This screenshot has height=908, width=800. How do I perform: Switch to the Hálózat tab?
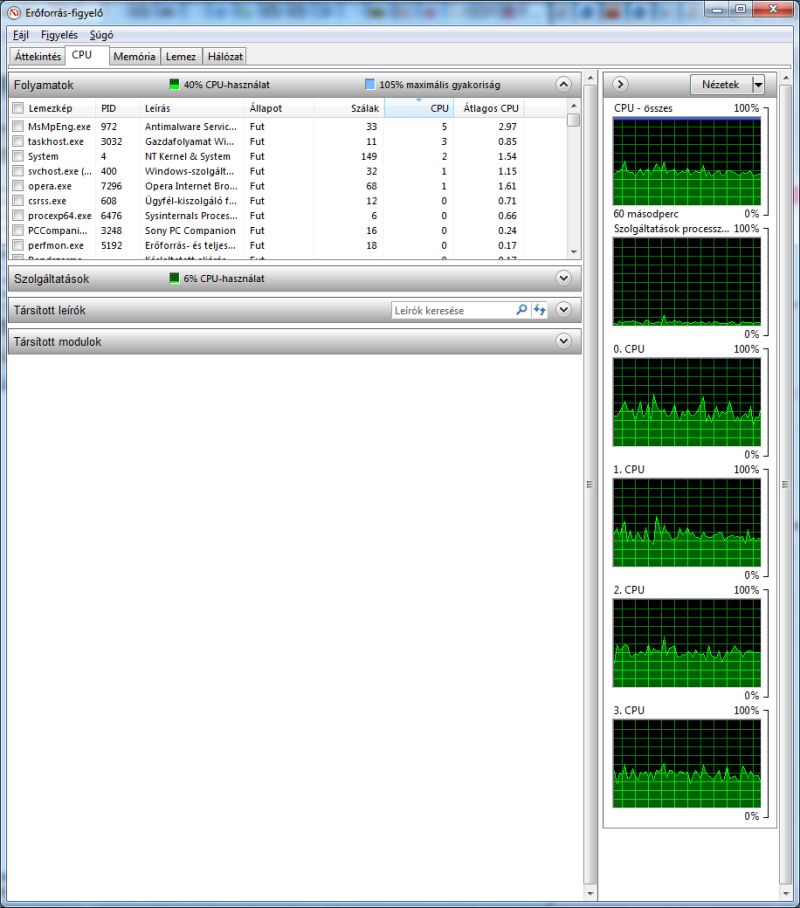click(x=225, y=56)
